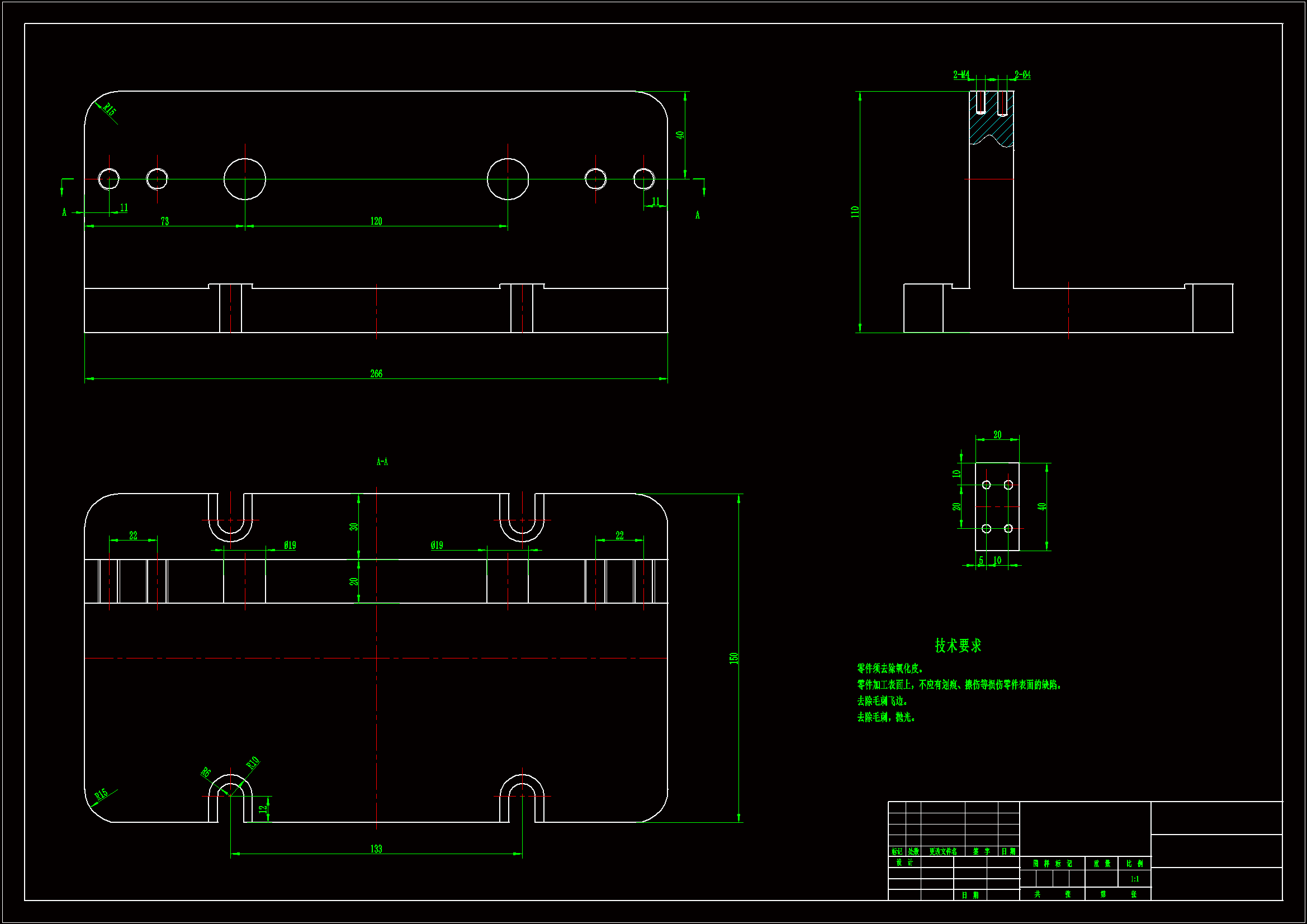Click the 图样标记 title block header
The image size is (1307, 924).
point(1052,864)
